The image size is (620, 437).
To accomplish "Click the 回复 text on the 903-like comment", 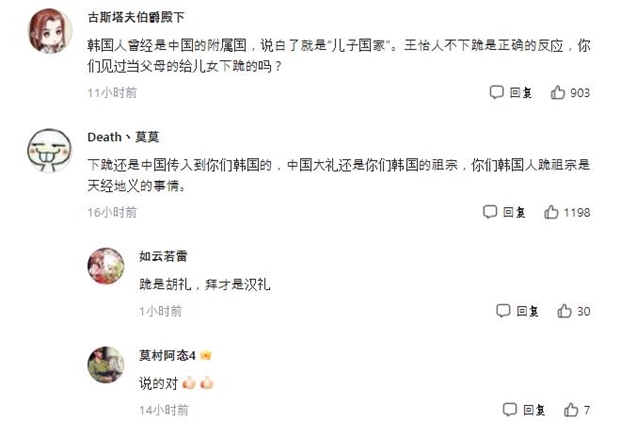I will click(521, 92).
